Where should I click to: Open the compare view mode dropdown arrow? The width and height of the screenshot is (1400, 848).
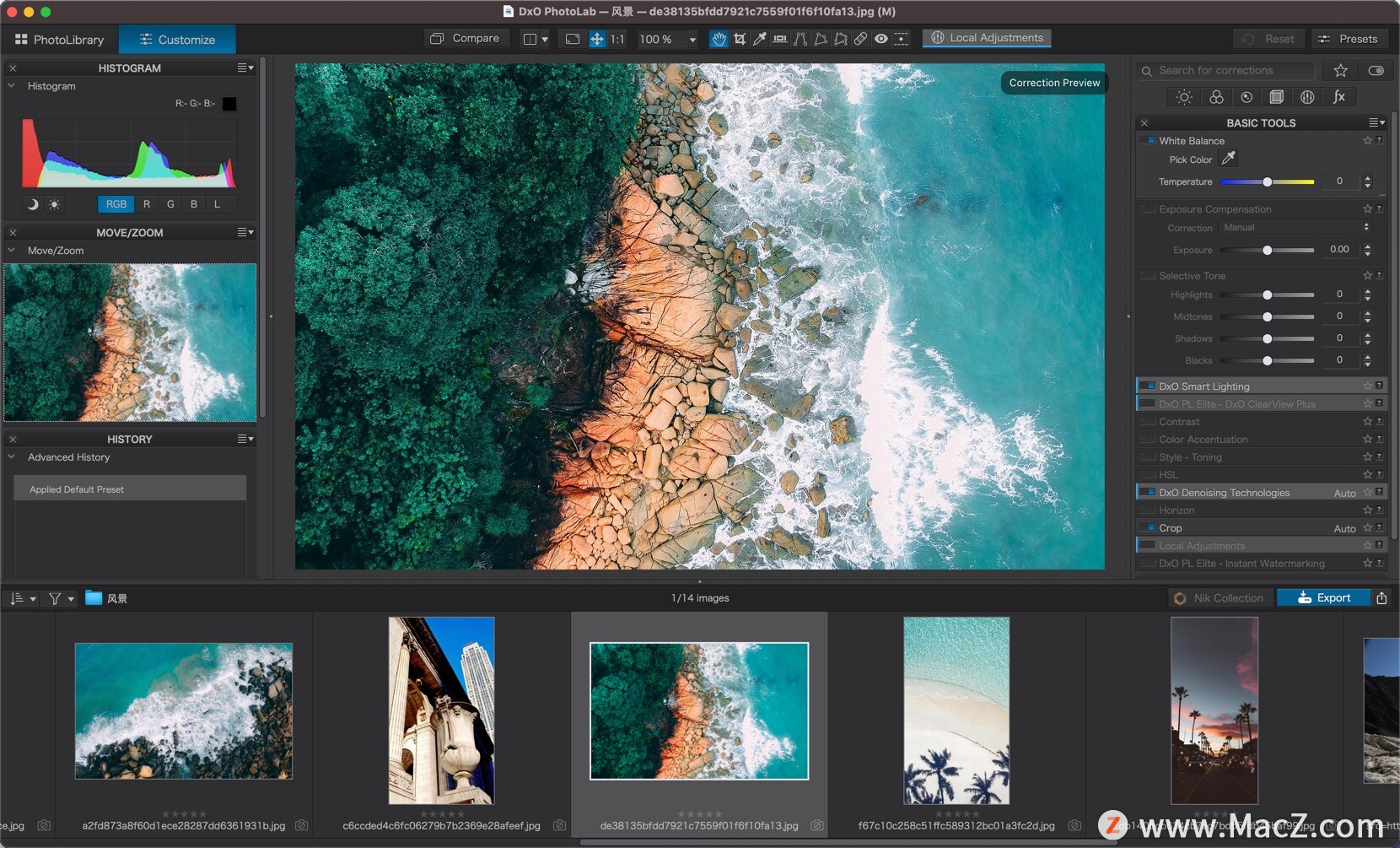[545, 39]
